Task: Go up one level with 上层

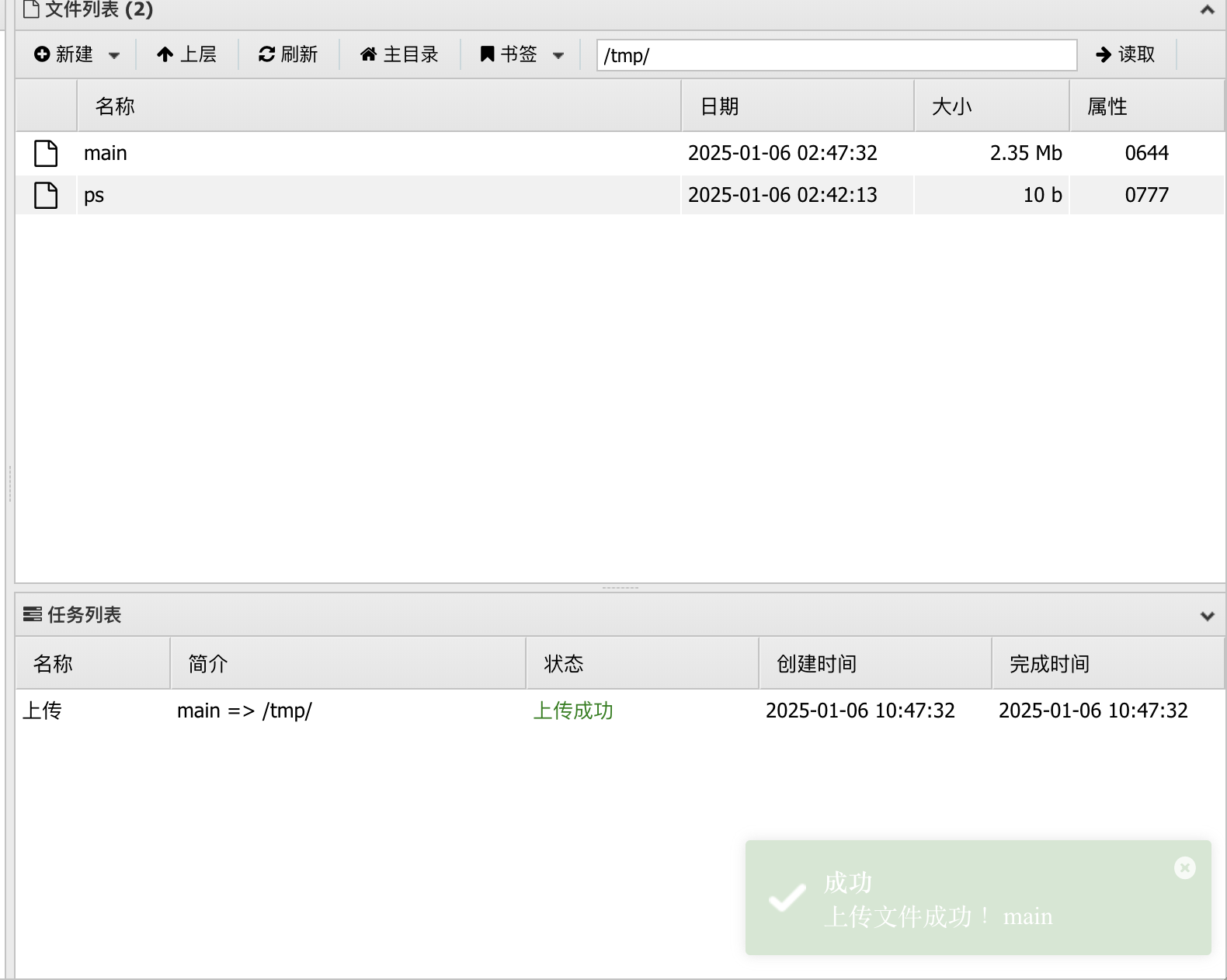Action: [186, 54]
